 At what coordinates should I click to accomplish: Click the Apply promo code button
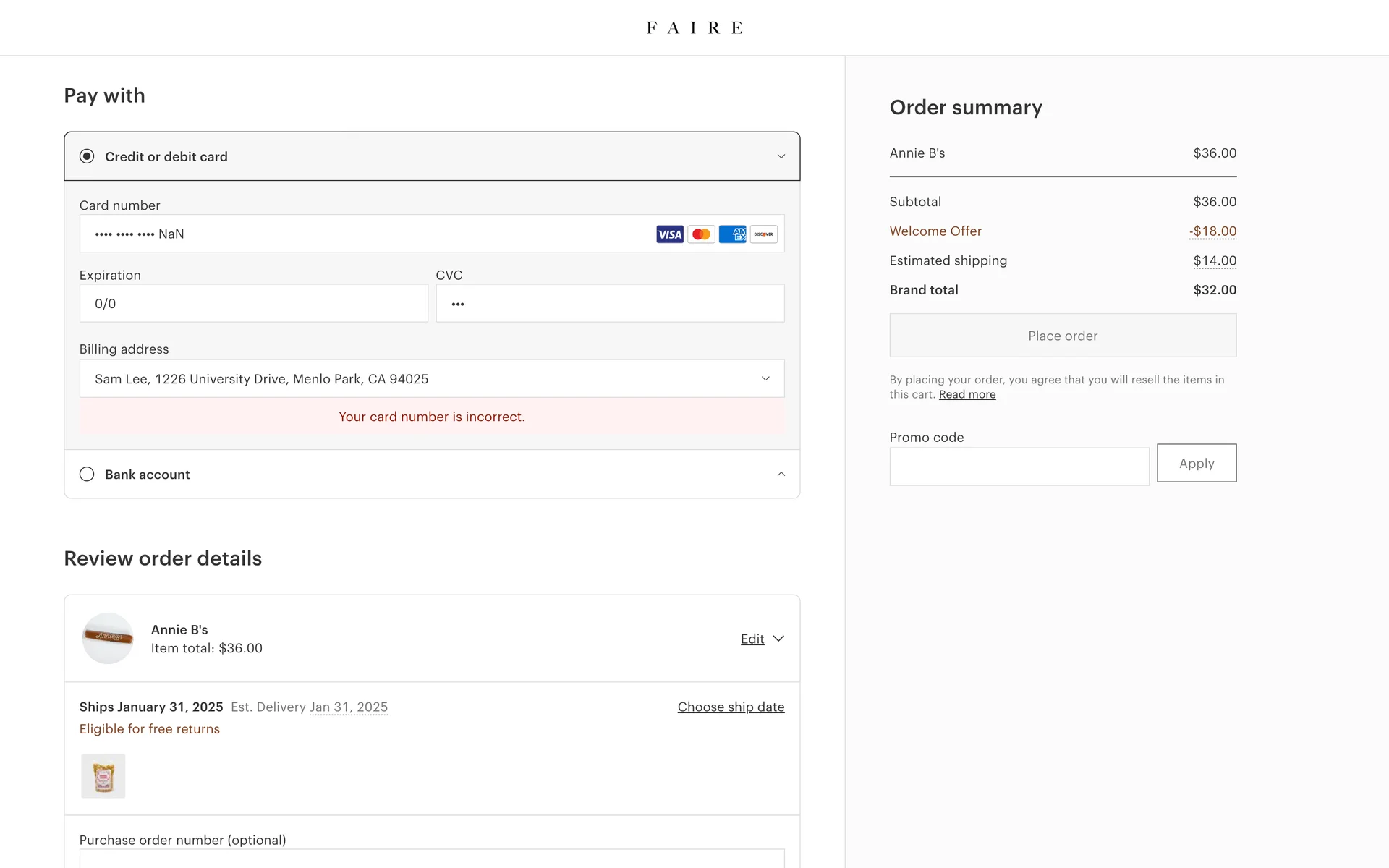1196,463
